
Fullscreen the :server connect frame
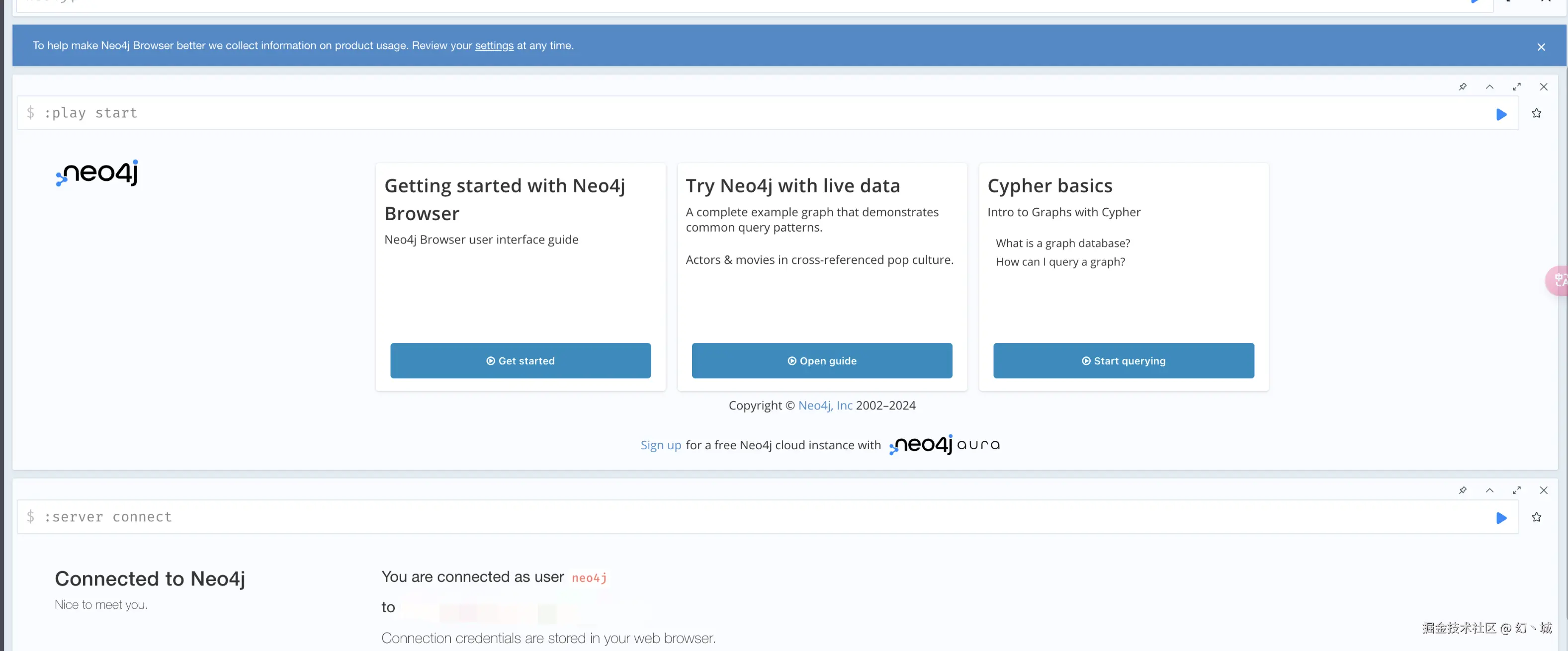[x=1516, y=490]
